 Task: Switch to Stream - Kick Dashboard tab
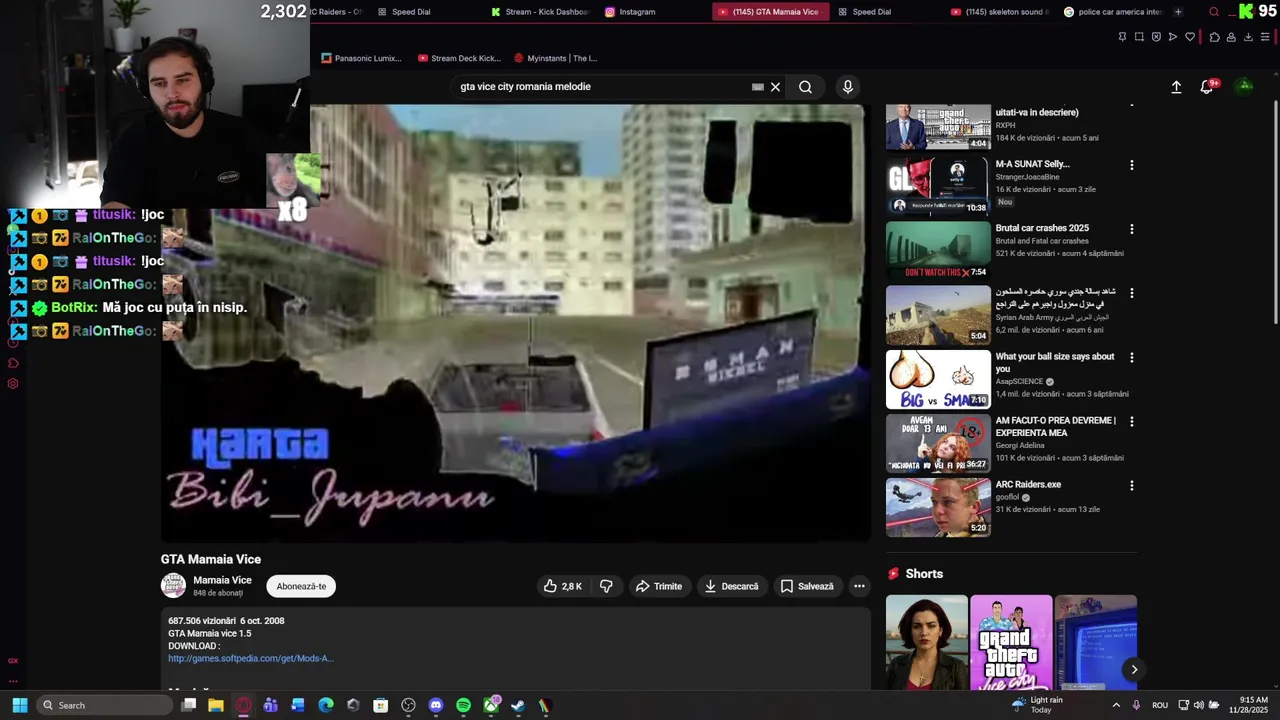[x=540, y=12]
